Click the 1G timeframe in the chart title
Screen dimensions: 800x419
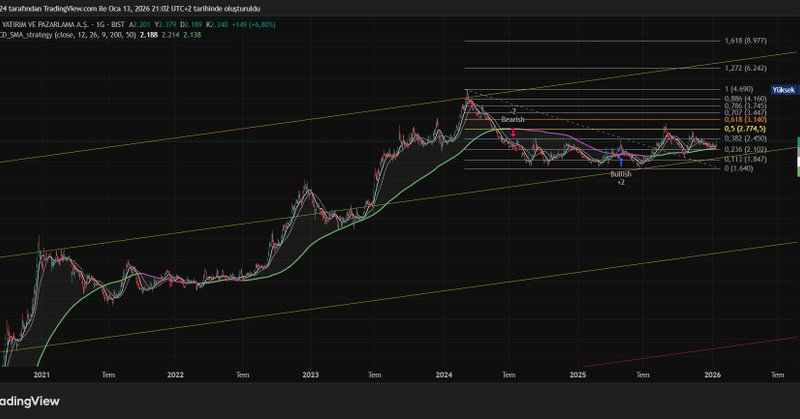[101, 24]
